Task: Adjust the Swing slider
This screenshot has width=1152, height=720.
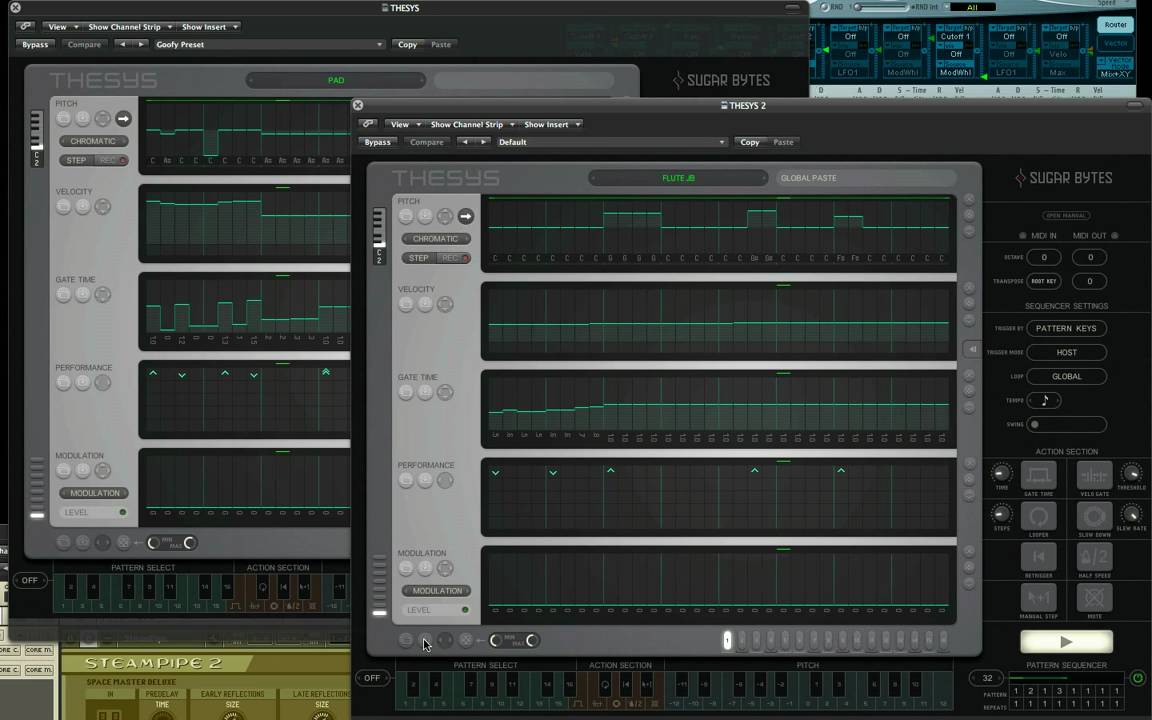Action: [x=1066, y=425]
